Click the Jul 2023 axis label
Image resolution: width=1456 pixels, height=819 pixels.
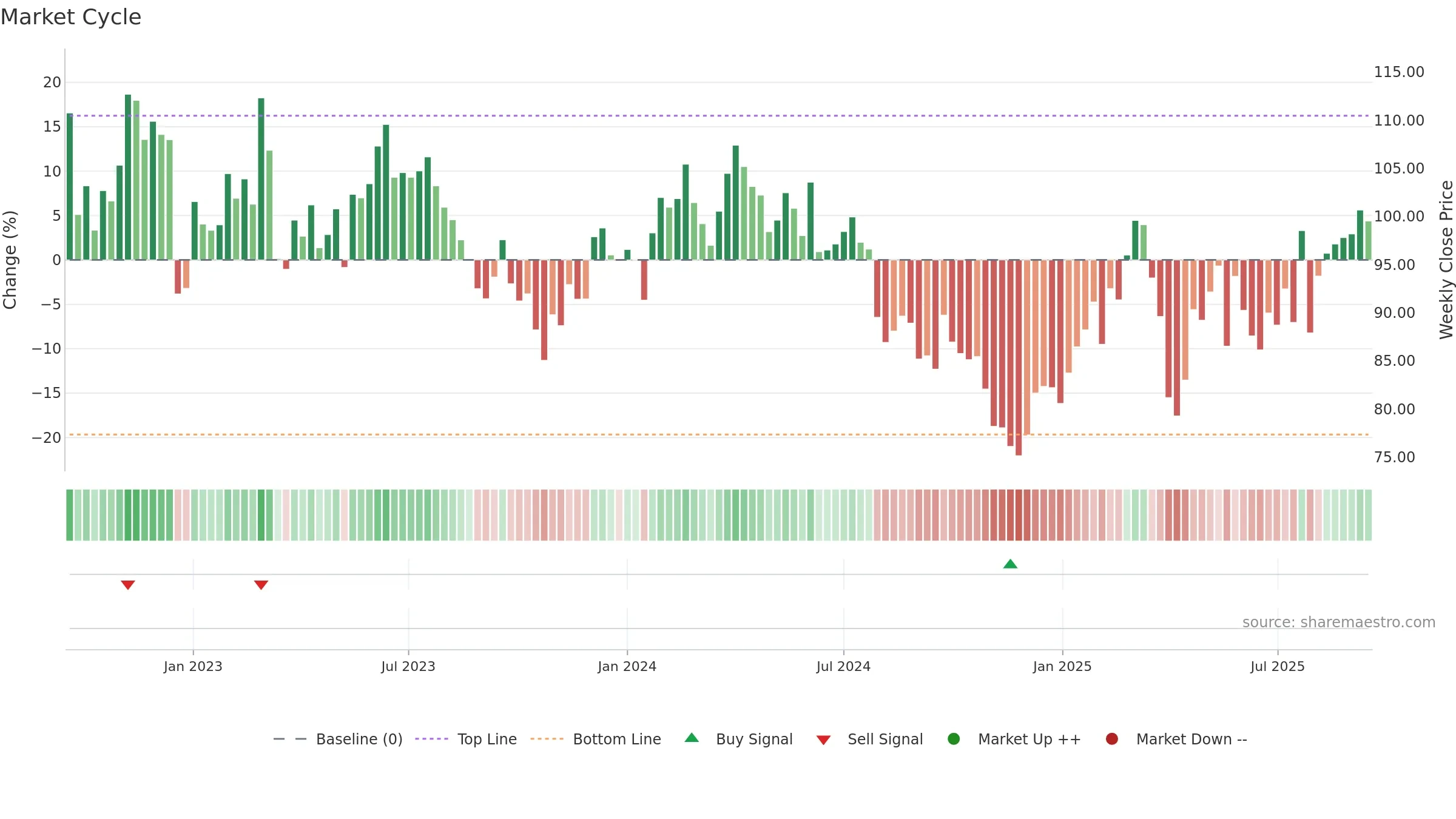[x=408, y=666]
